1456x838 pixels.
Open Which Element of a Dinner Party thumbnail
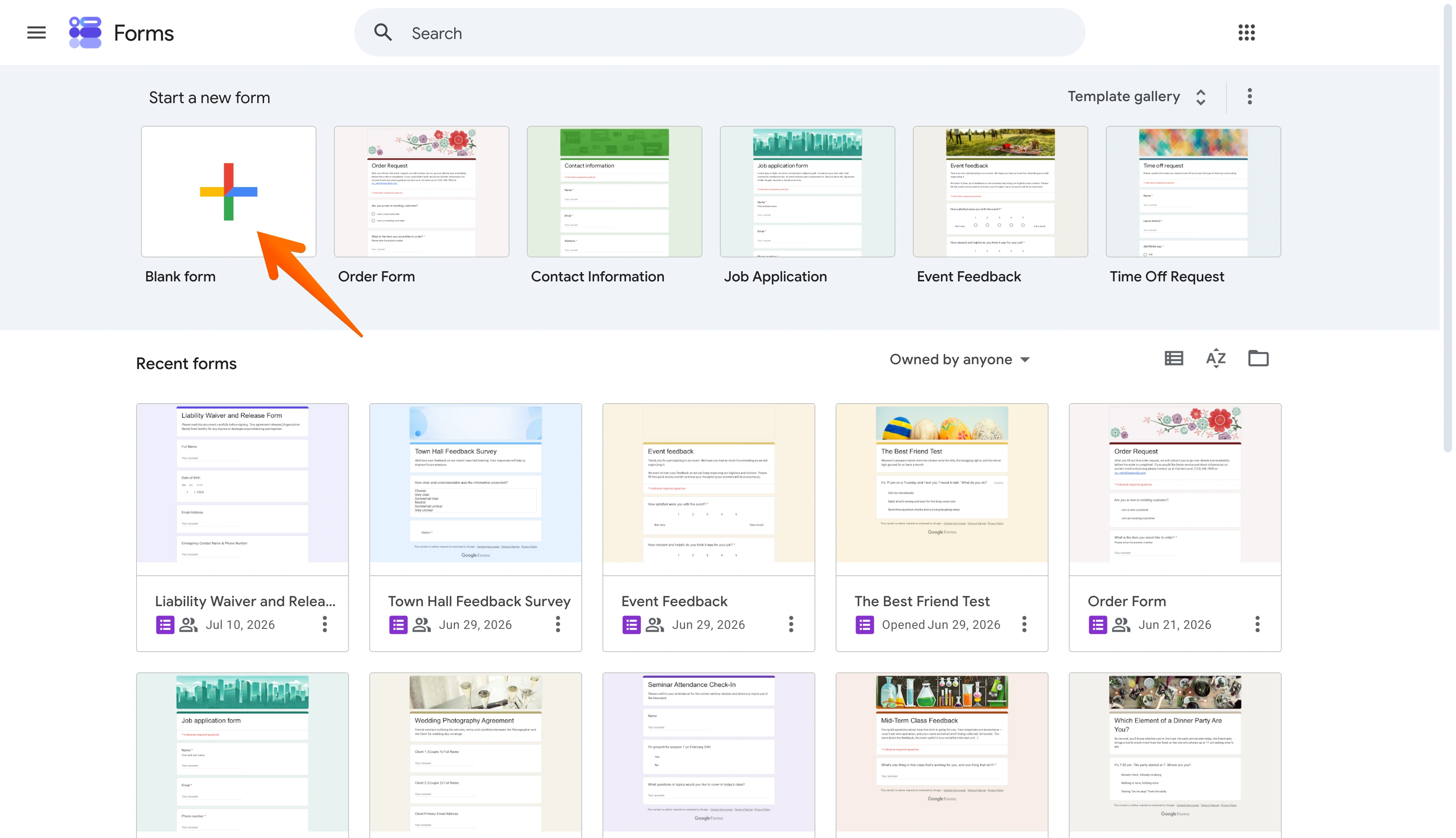[x=1175, y=755]
